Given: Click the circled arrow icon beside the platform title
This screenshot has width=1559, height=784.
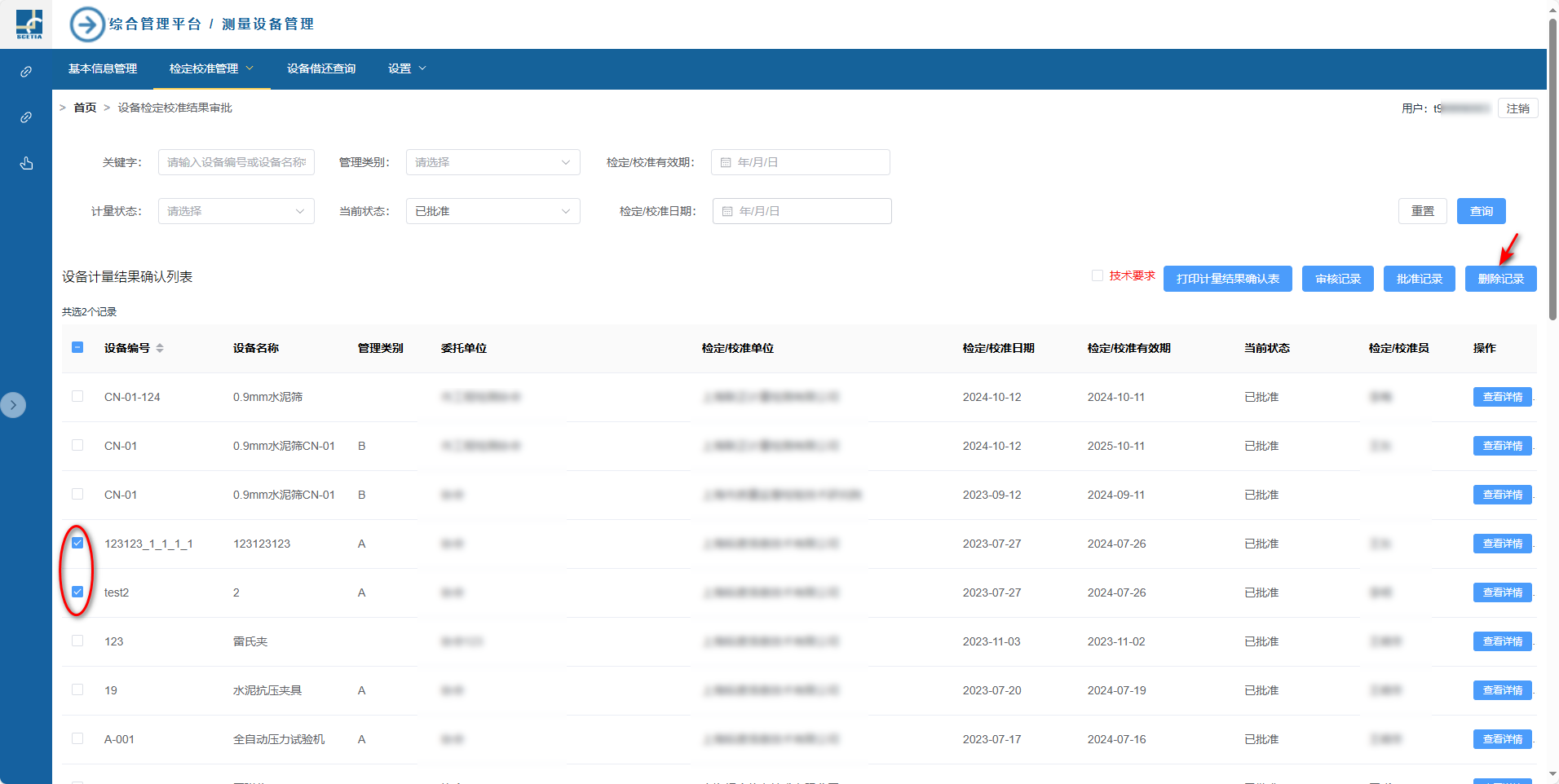Looking at the screenshot, I should tap(87, 24).
